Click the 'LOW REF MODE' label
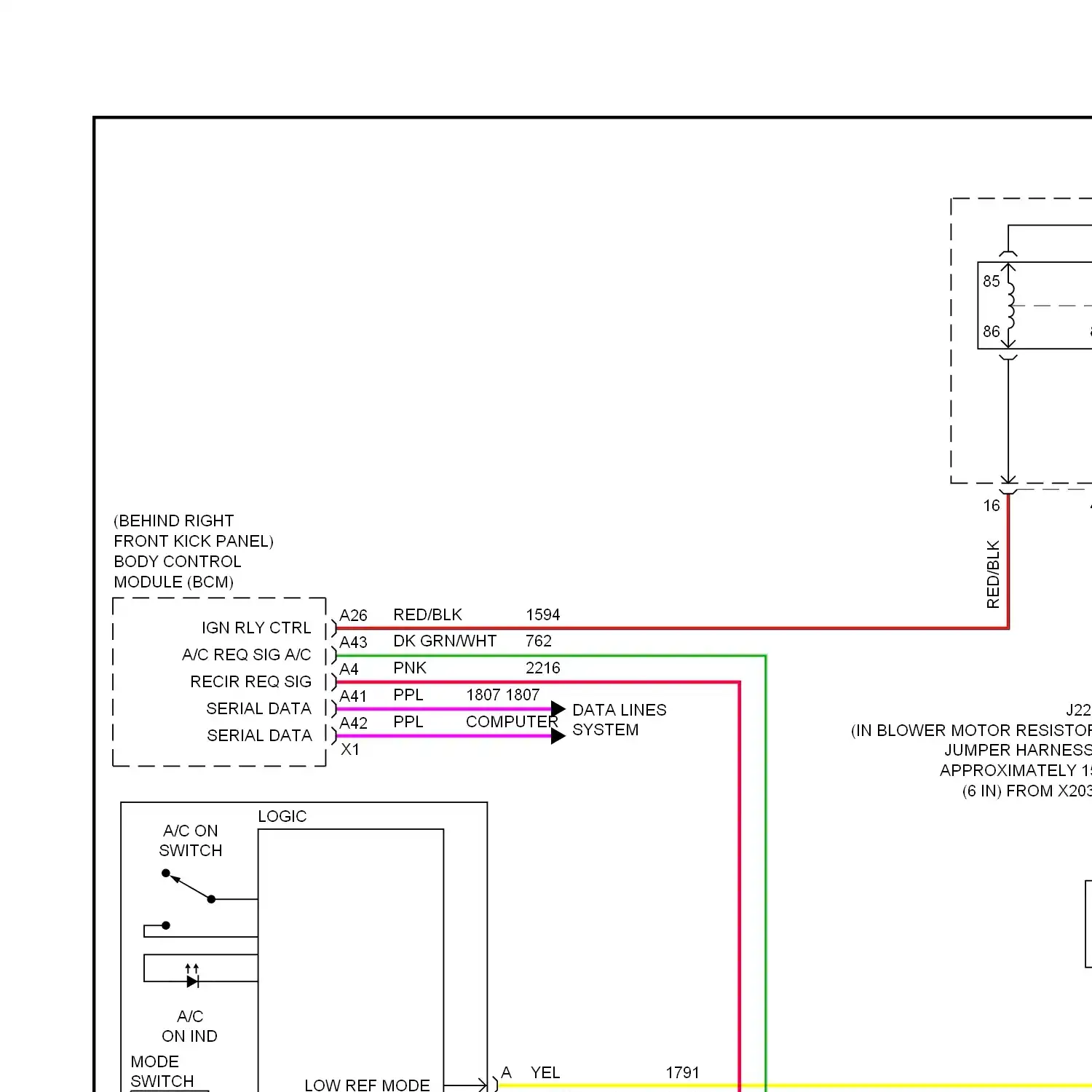1092x1092 pixels. point(367,1085)
